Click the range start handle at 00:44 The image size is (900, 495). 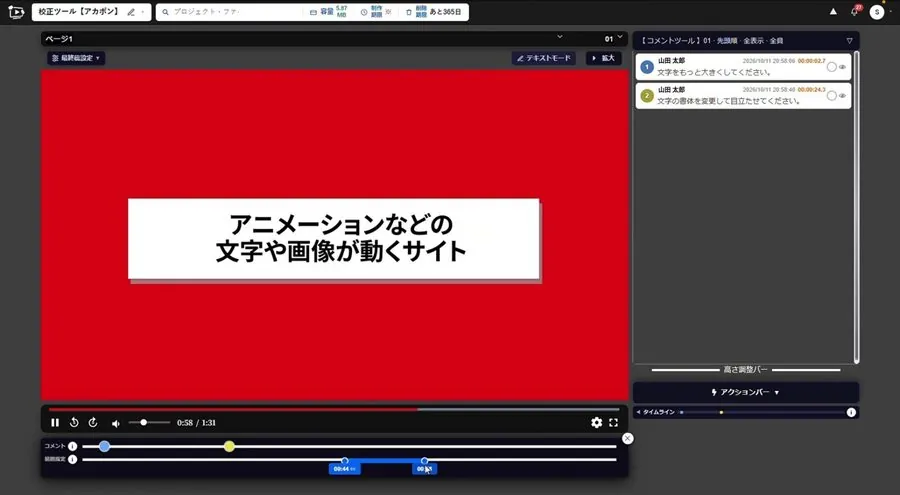point(344,461)
